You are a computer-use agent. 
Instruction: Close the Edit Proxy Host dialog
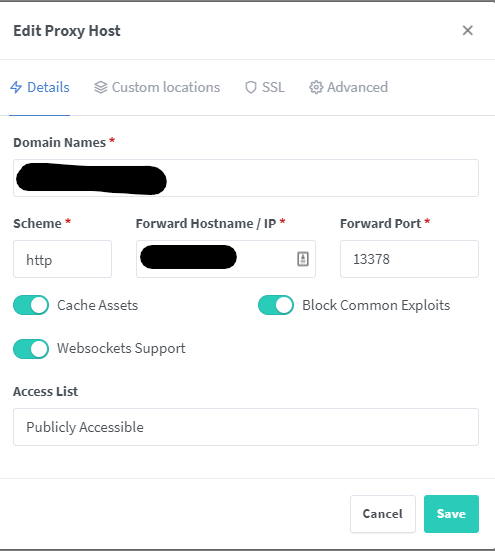pyautogui.click(x=468, y=31)
